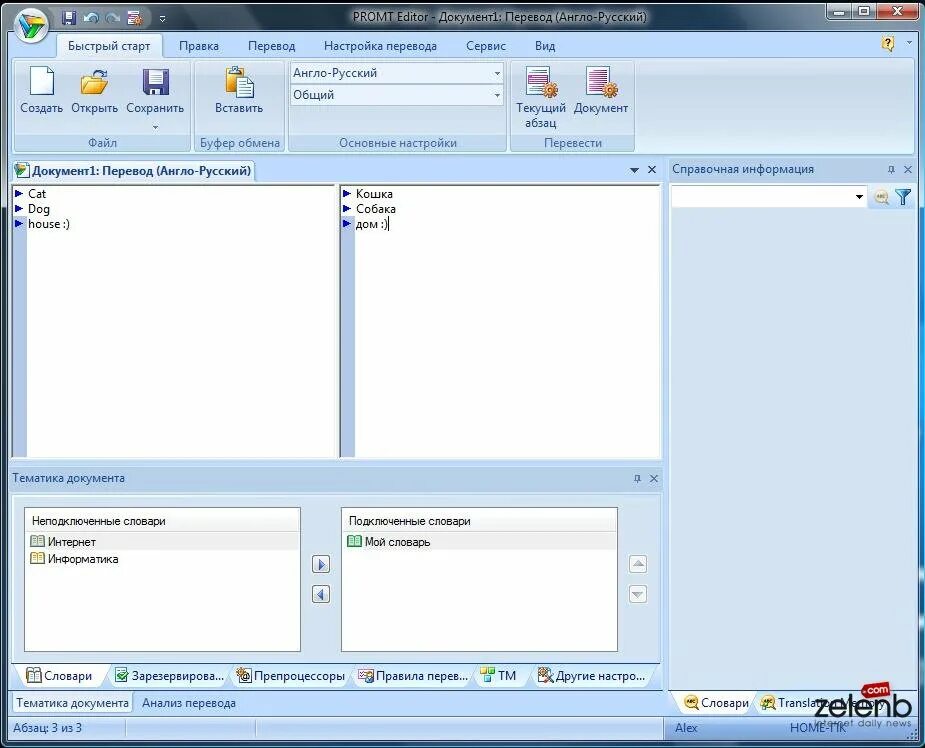Image resolution: width=925 pixels, height=748 pixels.
Task: Close the Справочная информация panel
Action: point(908,170)
